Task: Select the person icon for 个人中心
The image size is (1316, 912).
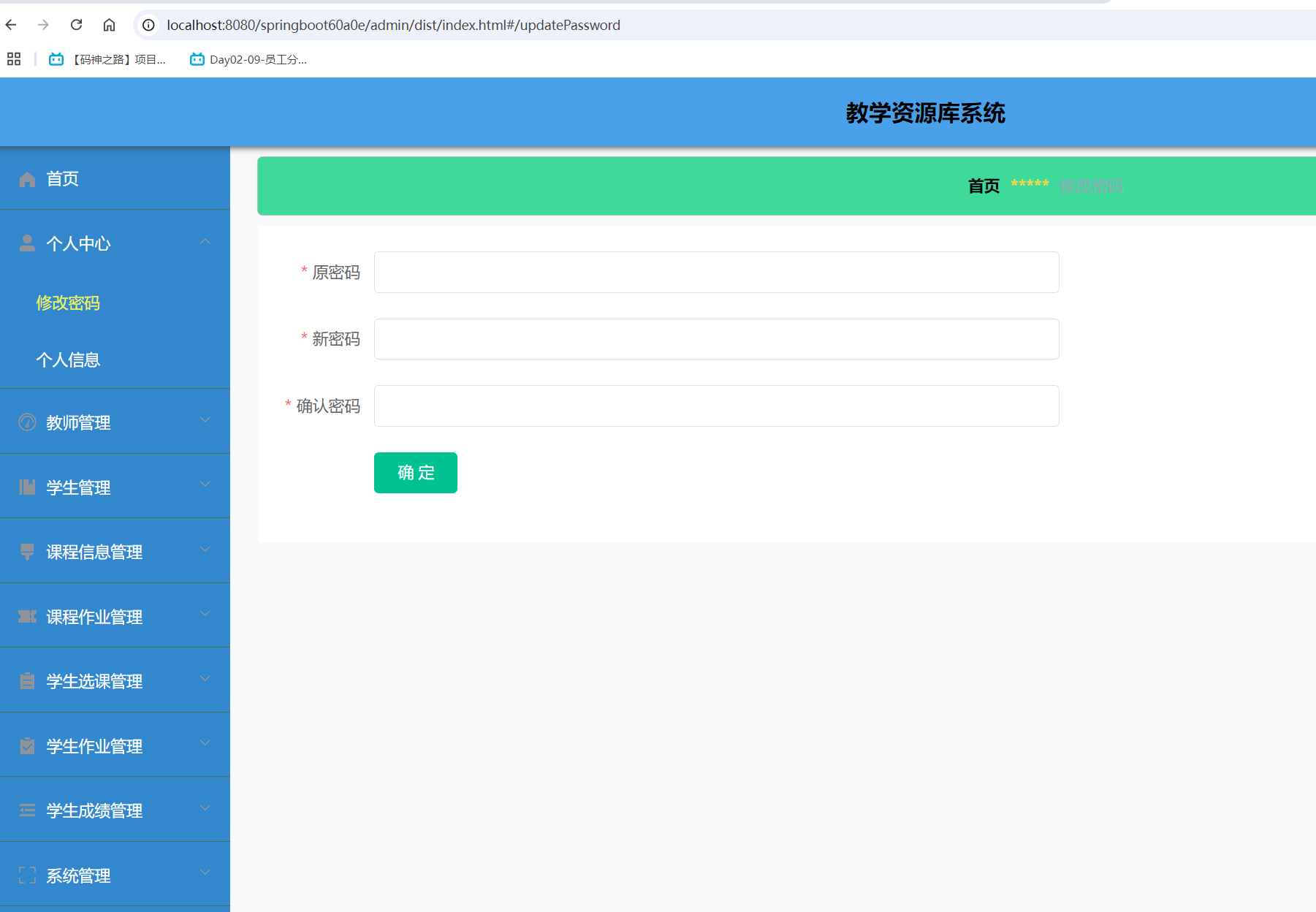Action: (27, 243)
